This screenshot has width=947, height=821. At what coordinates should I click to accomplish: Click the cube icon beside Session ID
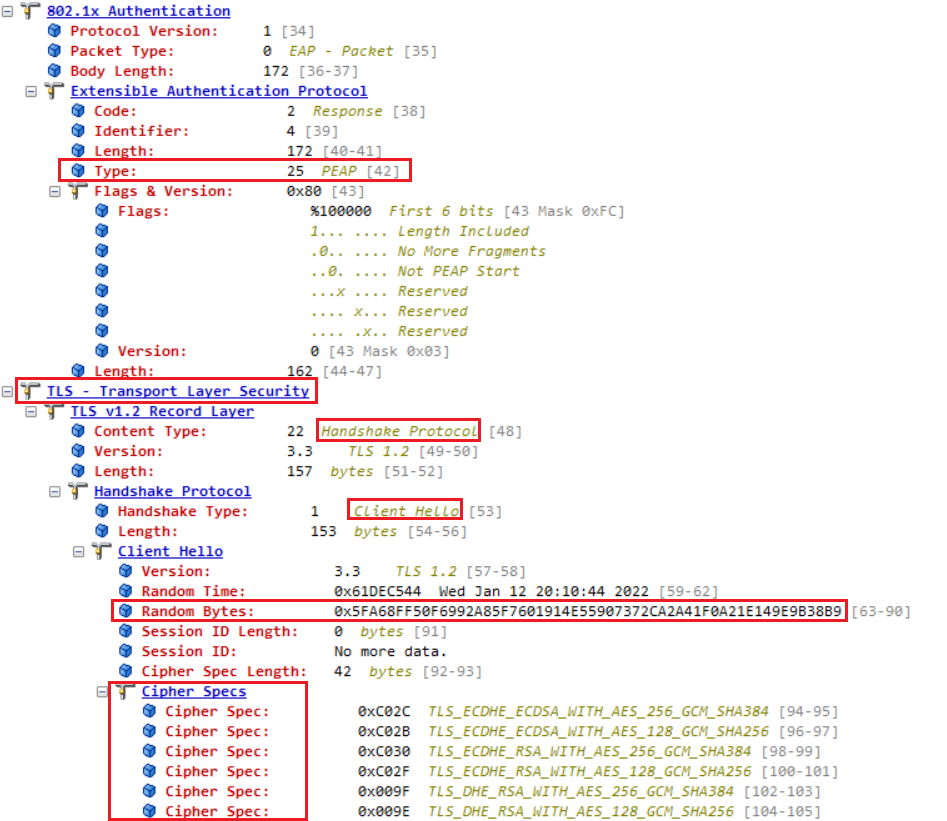[x=126, y=651]
